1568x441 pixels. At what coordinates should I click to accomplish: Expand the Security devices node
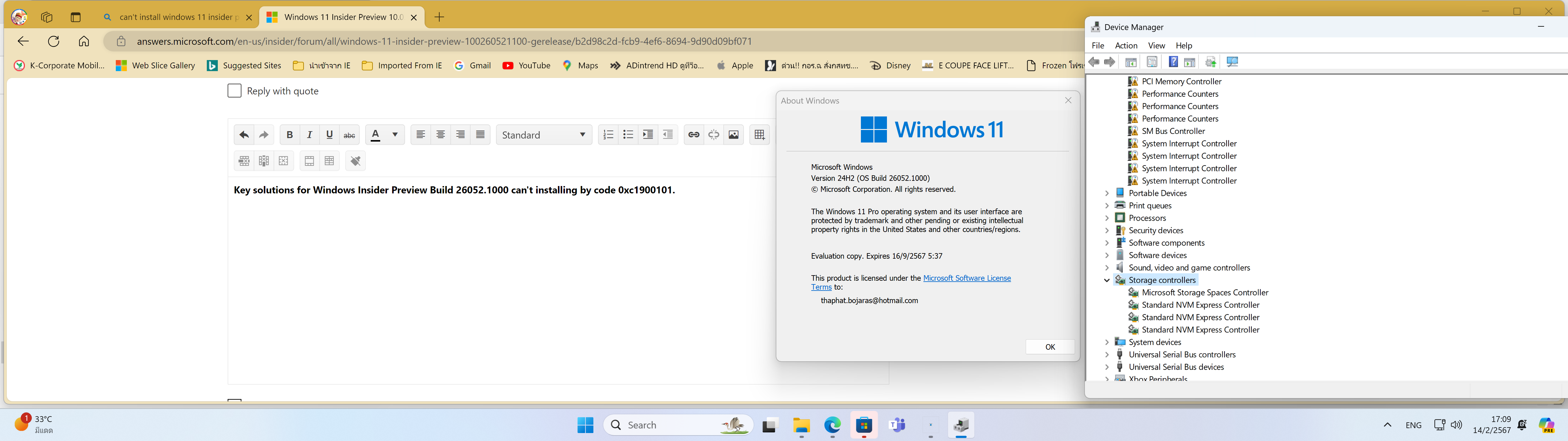coord(1107,231)
